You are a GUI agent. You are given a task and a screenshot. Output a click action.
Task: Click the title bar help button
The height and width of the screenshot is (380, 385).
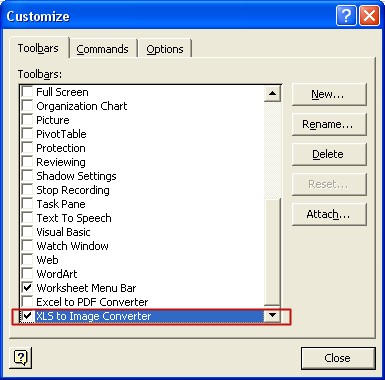click(346, 16)
